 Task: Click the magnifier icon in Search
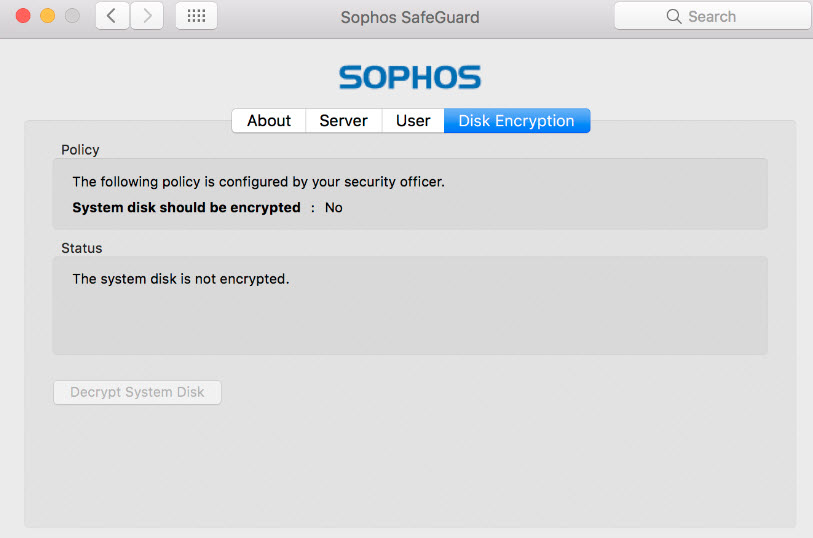click(674, 16)
